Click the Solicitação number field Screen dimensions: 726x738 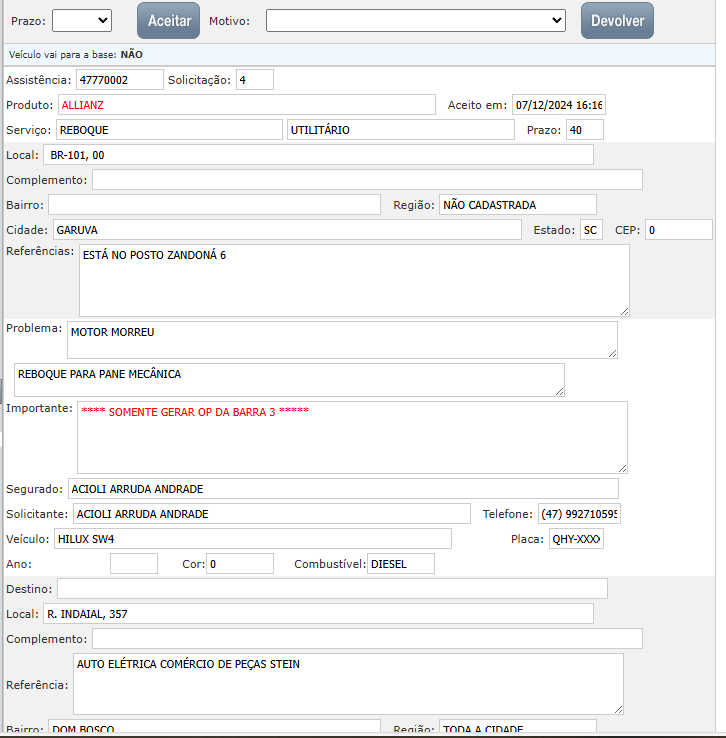click(254, 79)
